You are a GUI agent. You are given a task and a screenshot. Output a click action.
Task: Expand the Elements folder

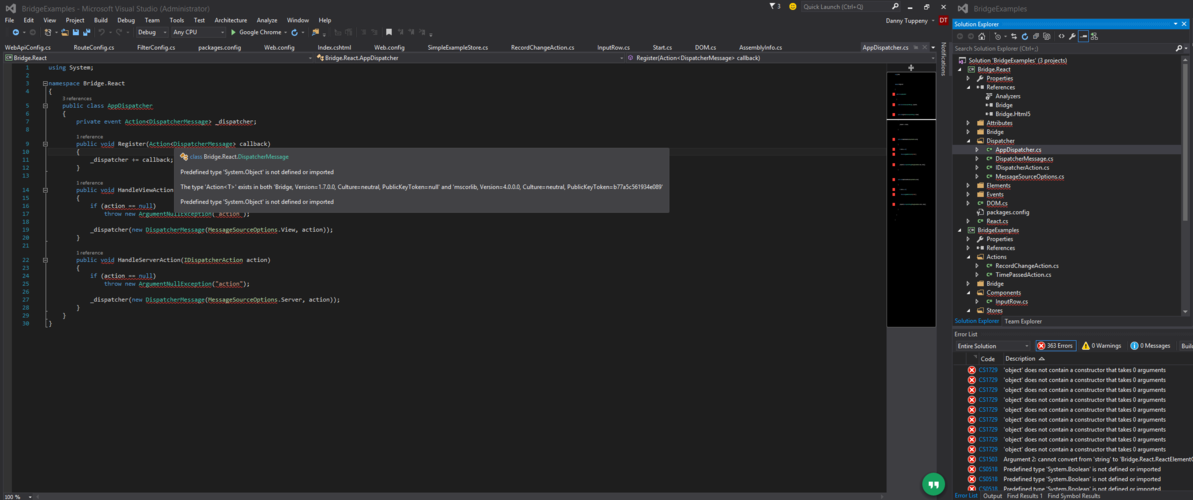(969, 186)
